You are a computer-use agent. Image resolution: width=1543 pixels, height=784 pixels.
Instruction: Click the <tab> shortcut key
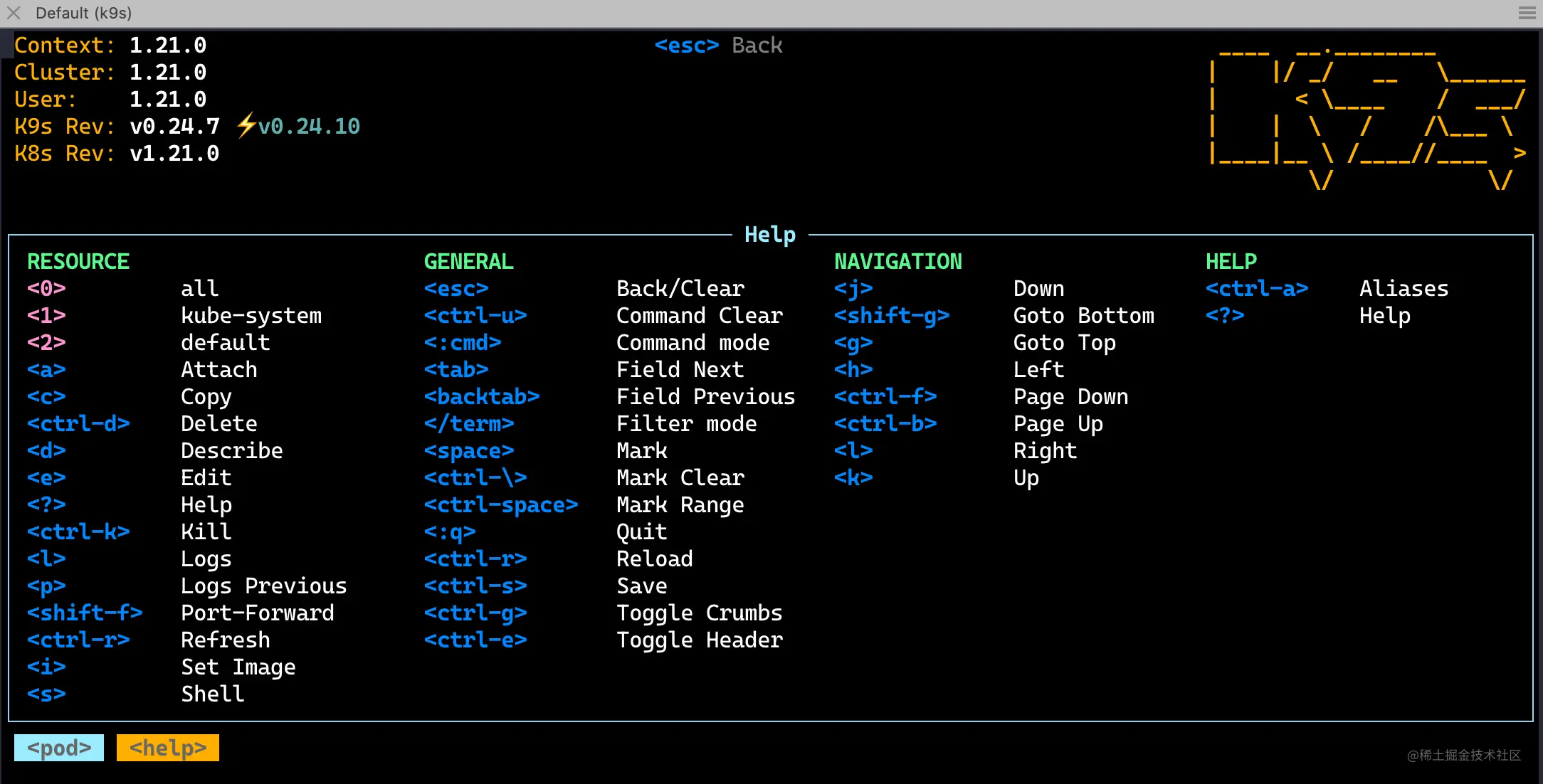pos(456,370)
